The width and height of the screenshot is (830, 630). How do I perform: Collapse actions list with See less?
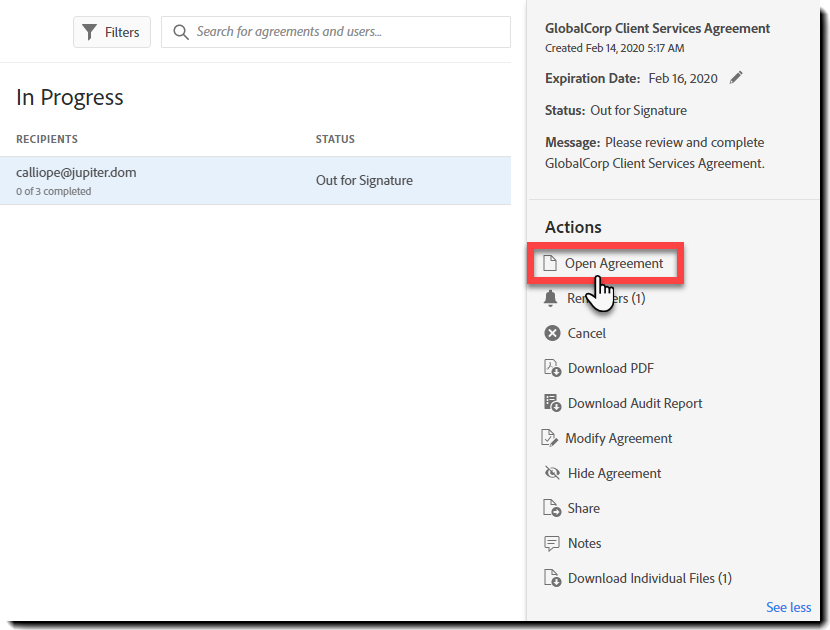(788, 607)
